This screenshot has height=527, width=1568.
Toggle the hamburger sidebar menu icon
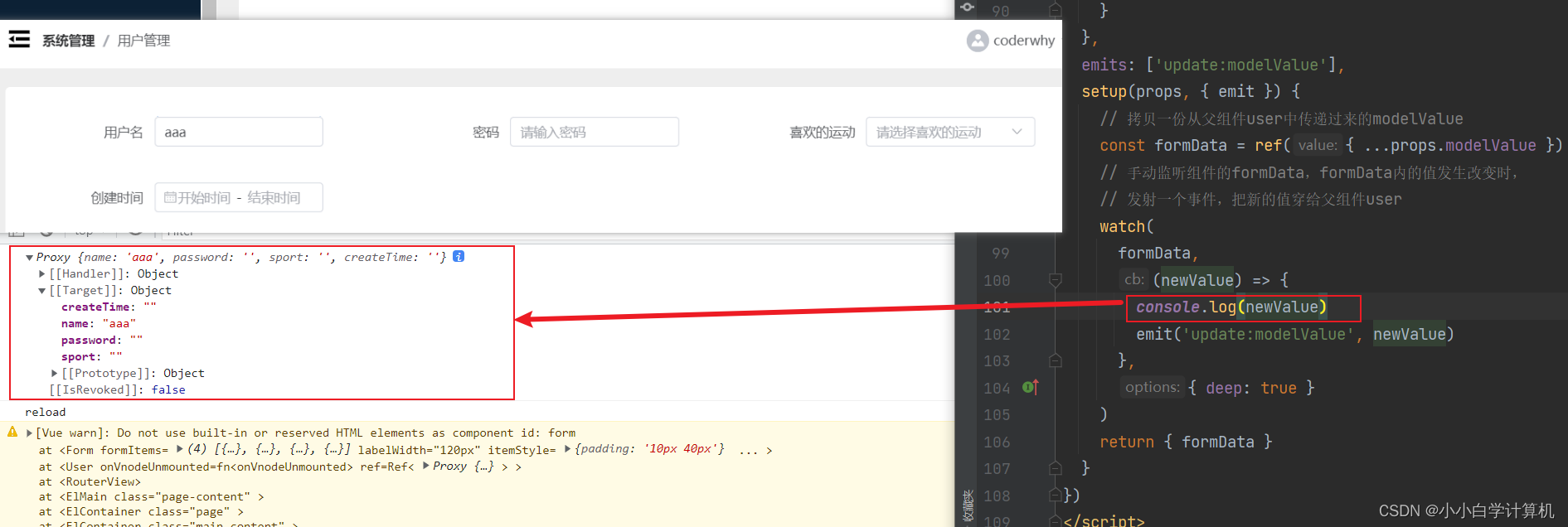click(x=19, y=40)
